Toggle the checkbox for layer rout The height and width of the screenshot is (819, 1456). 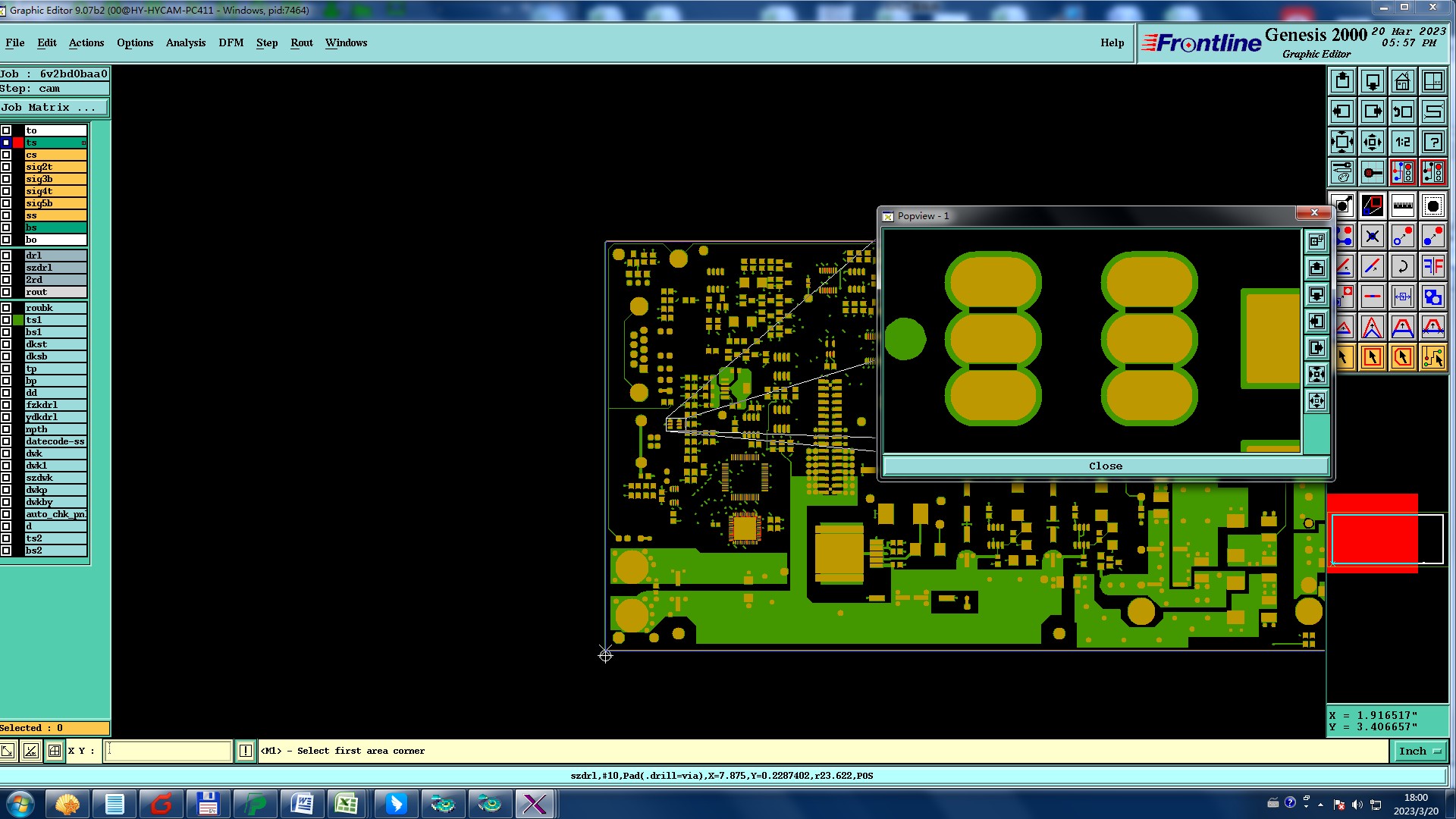click(6, 292)
